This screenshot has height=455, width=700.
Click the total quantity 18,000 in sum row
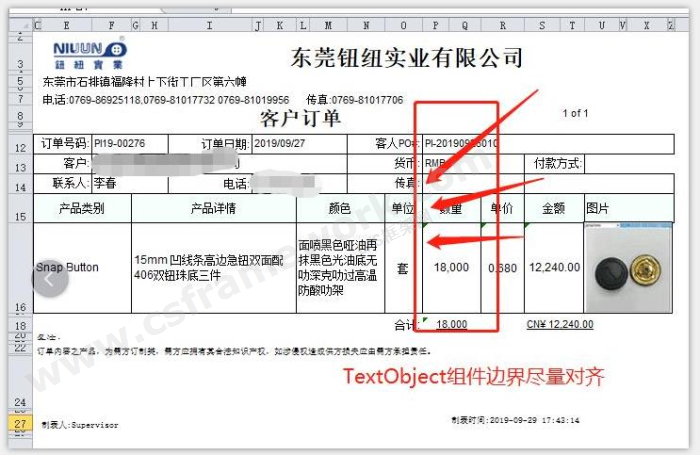click(452, 324)
